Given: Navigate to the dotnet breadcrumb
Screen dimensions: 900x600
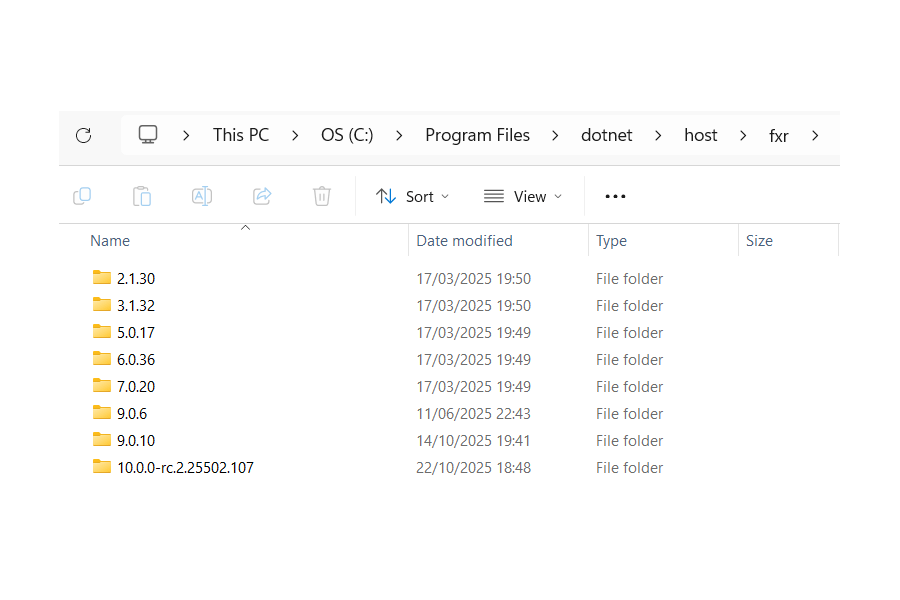Looking at the screenshot, I should pos(606,135).
